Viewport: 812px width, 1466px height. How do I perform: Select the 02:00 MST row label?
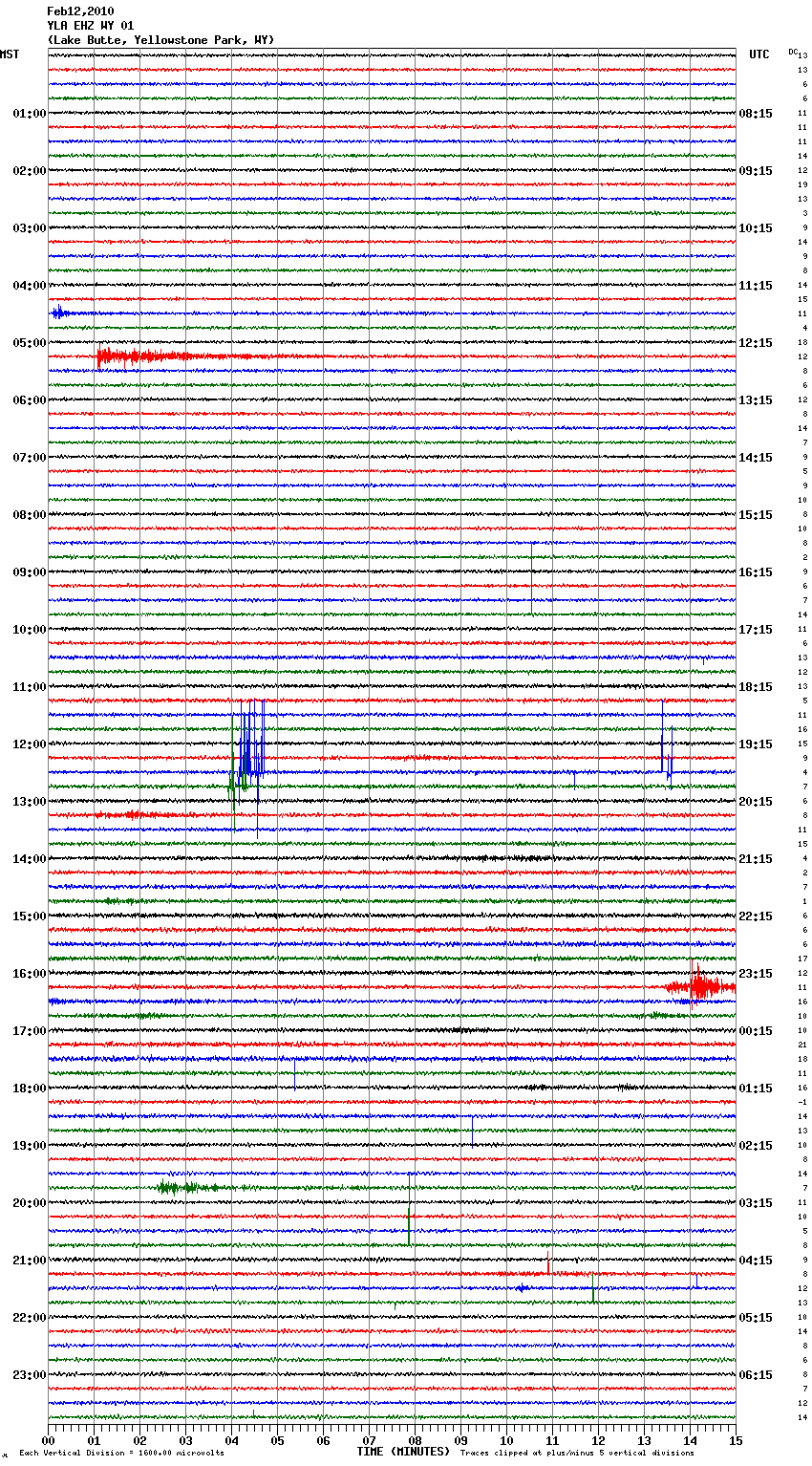[30, 171]
